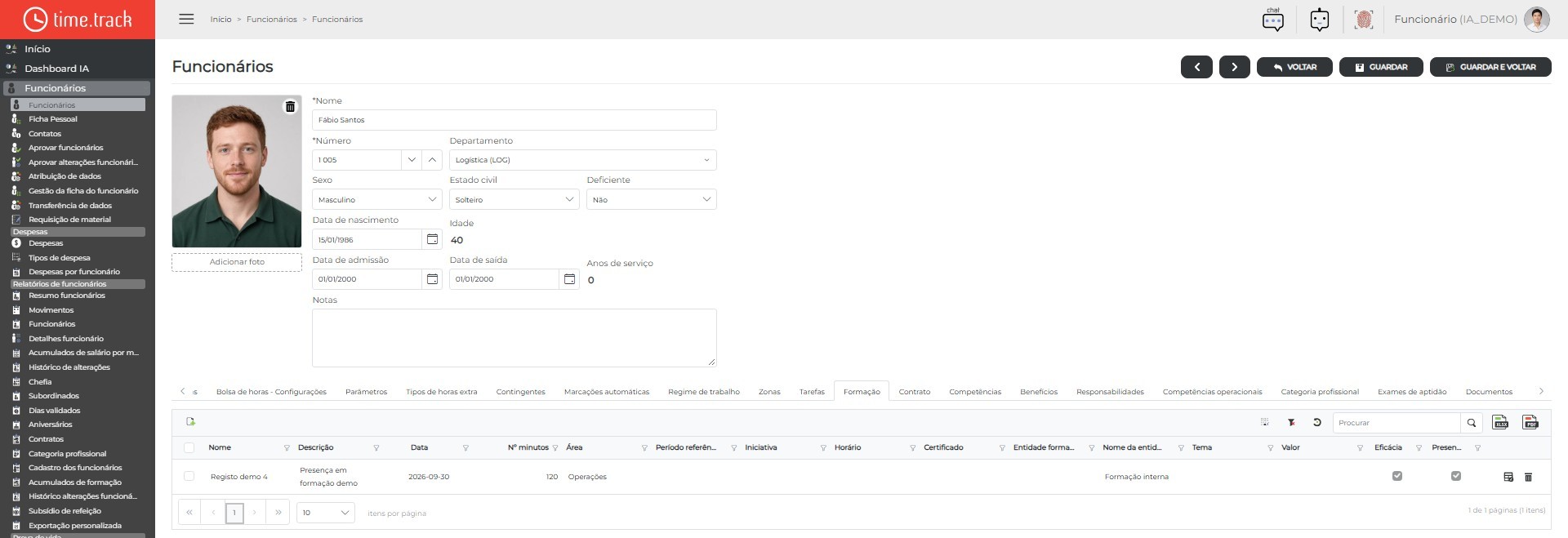Click the GUARDAR button
The image size is (1568, 538).
1381,67
